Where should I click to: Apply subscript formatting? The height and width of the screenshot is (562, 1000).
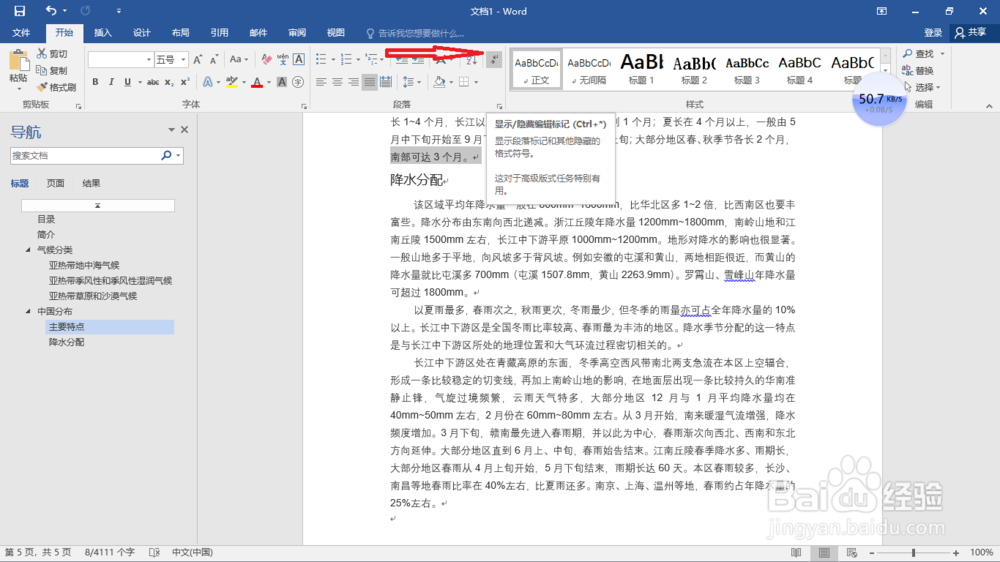click(168, 82)
